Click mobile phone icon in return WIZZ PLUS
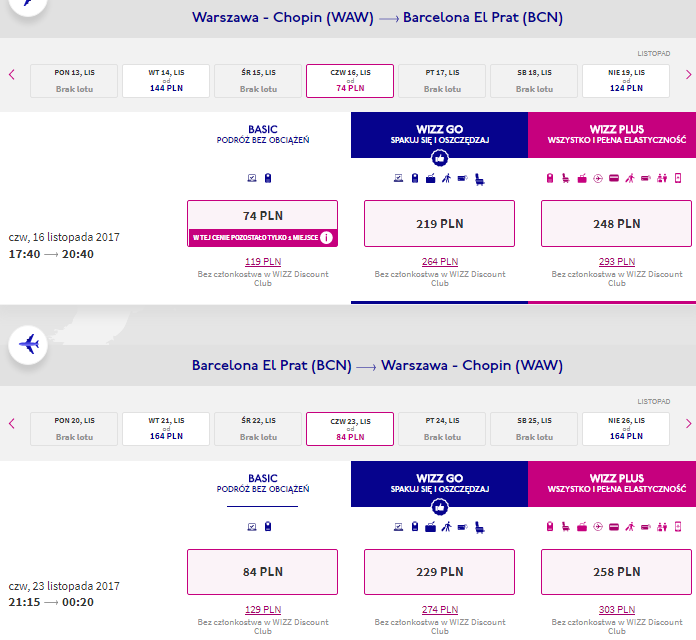This screenshot has width=696, height=640. pos(678,527)
